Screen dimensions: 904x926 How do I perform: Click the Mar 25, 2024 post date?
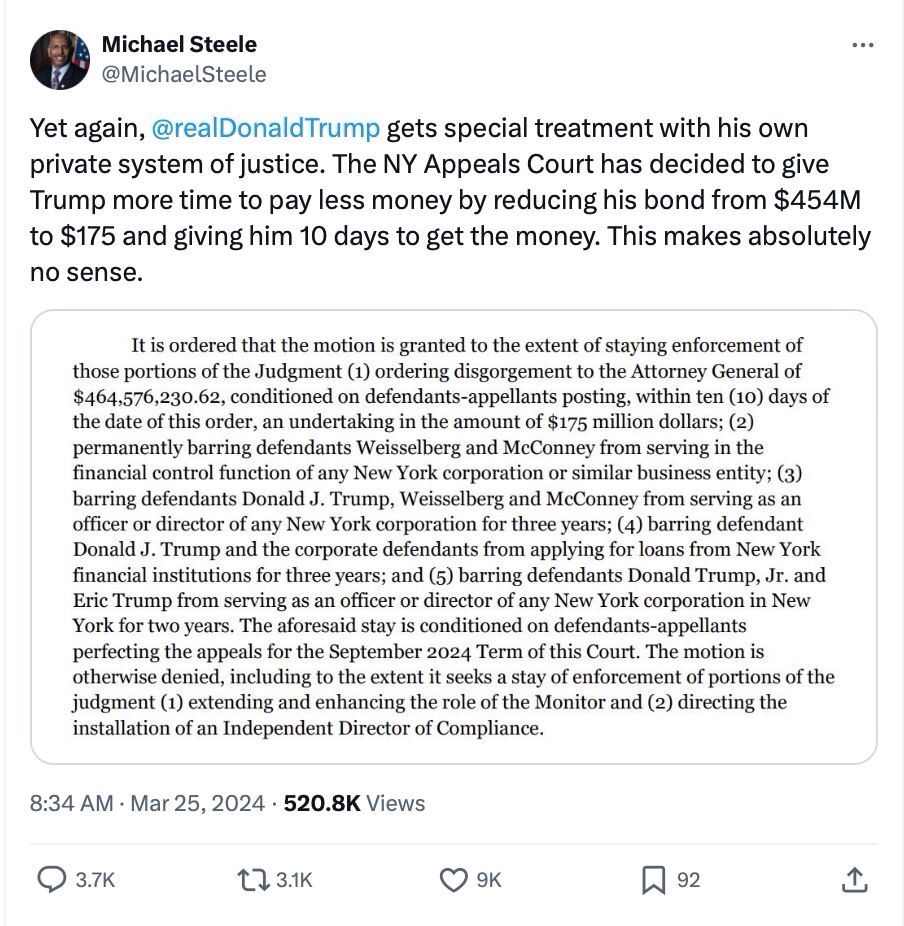pyautogui.click(x=197, y=803)
